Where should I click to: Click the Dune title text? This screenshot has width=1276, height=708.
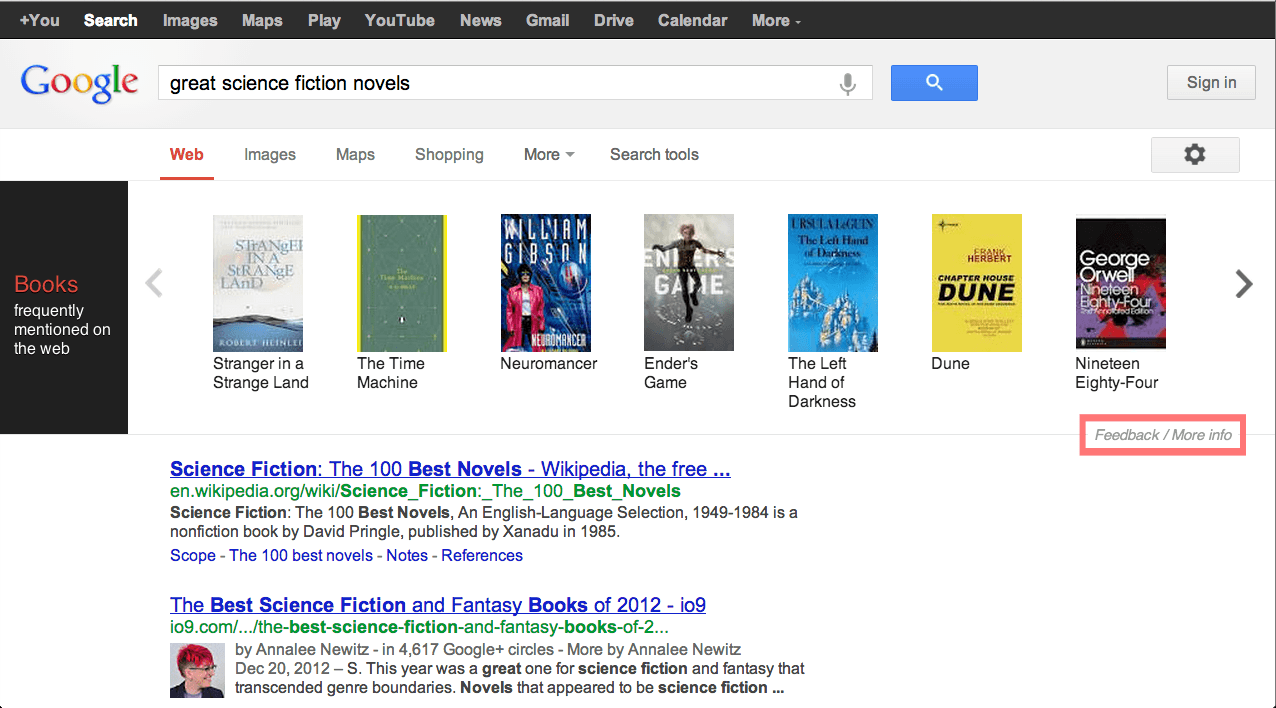[x=951, y=364]
